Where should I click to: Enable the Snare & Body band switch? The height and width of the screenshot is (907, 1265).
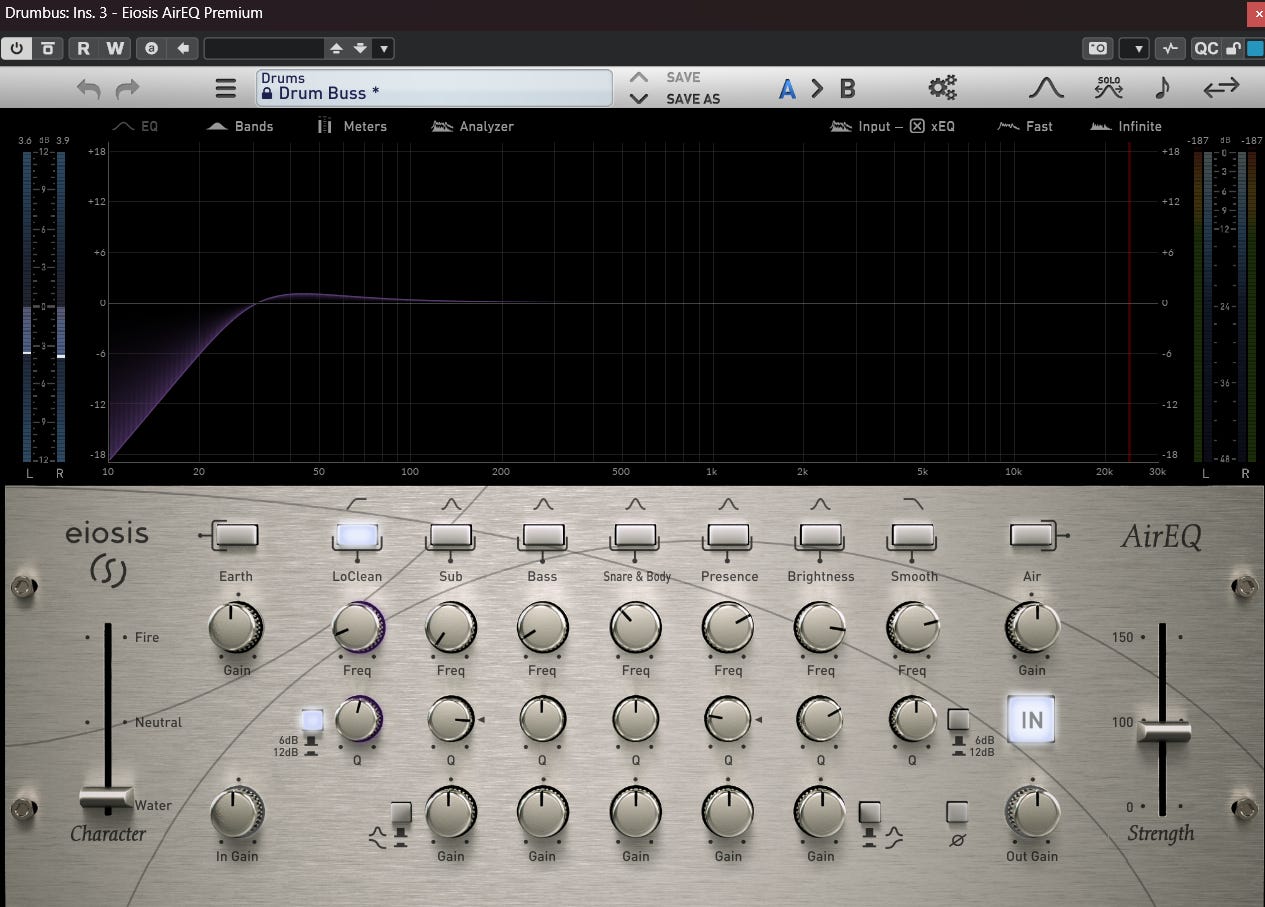tap(636, 535)
